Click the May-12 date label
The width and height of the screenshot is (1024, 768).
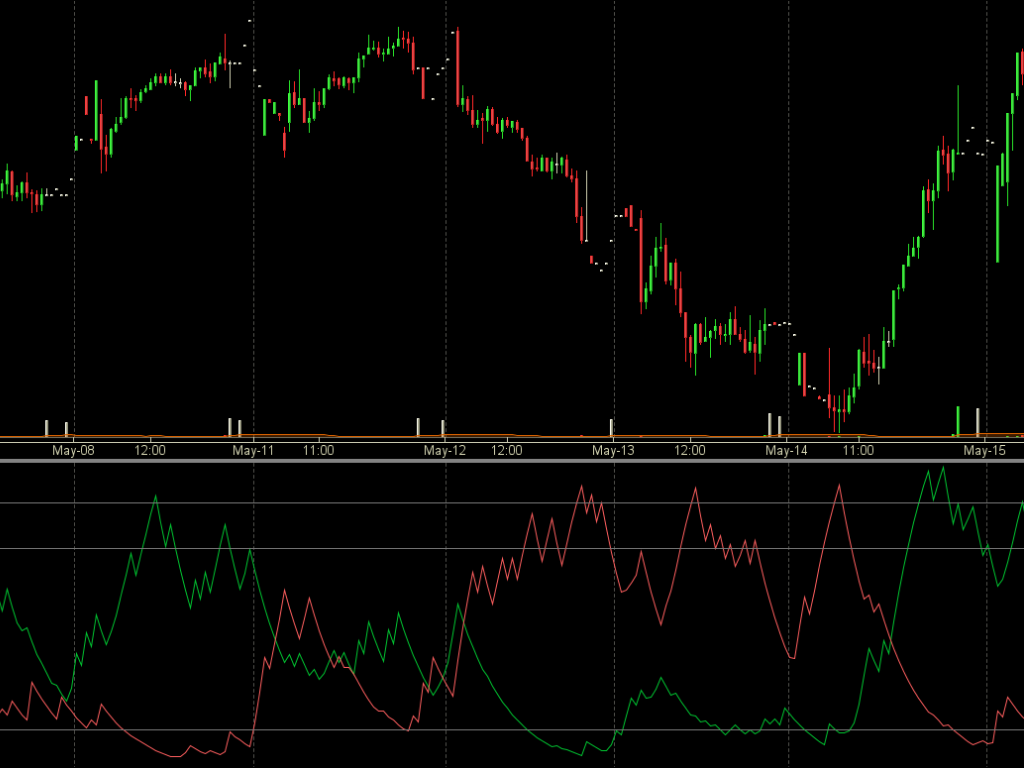tap(444, 450)
